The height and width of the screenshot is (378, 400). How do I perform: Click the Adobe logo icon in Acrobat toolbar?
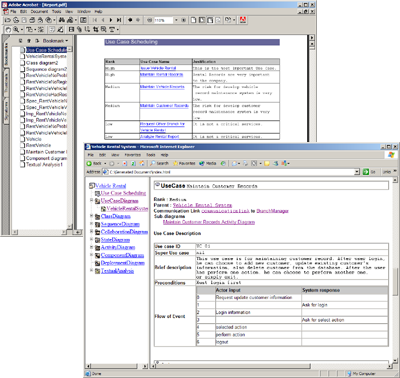pos(243,20)
